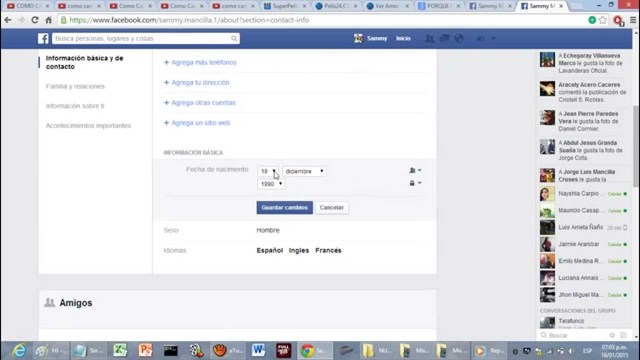Click the browser home icon
The image size is (640, 360).
pyautogui.click(x=49, y=20)
